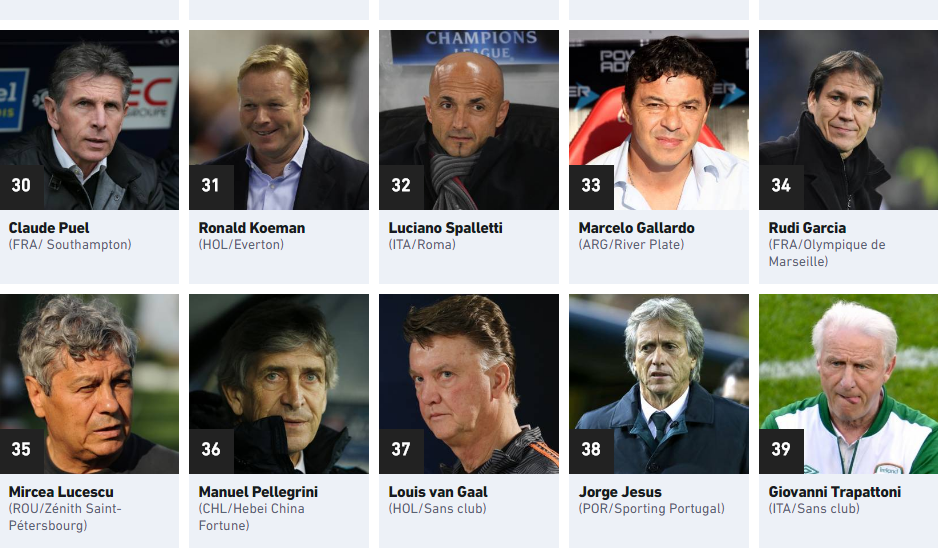The height and width of the screenshot is (557, 938).
Task: Select the Marcelo Gallardo name link
Action: (636, 228)
